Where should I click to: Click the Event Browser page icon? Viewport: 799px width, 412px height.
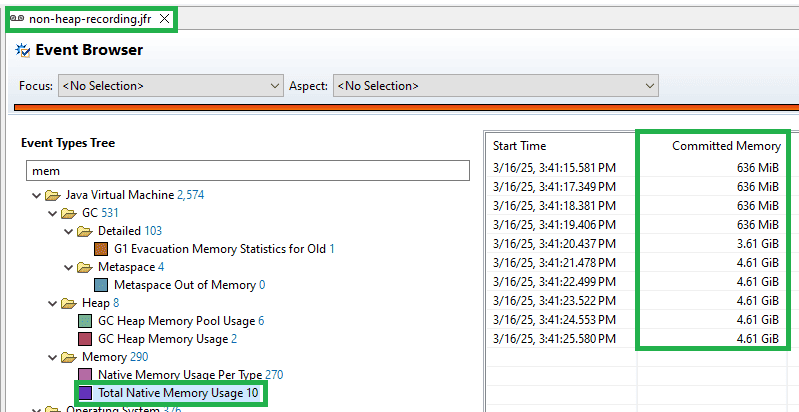[23, 50]
